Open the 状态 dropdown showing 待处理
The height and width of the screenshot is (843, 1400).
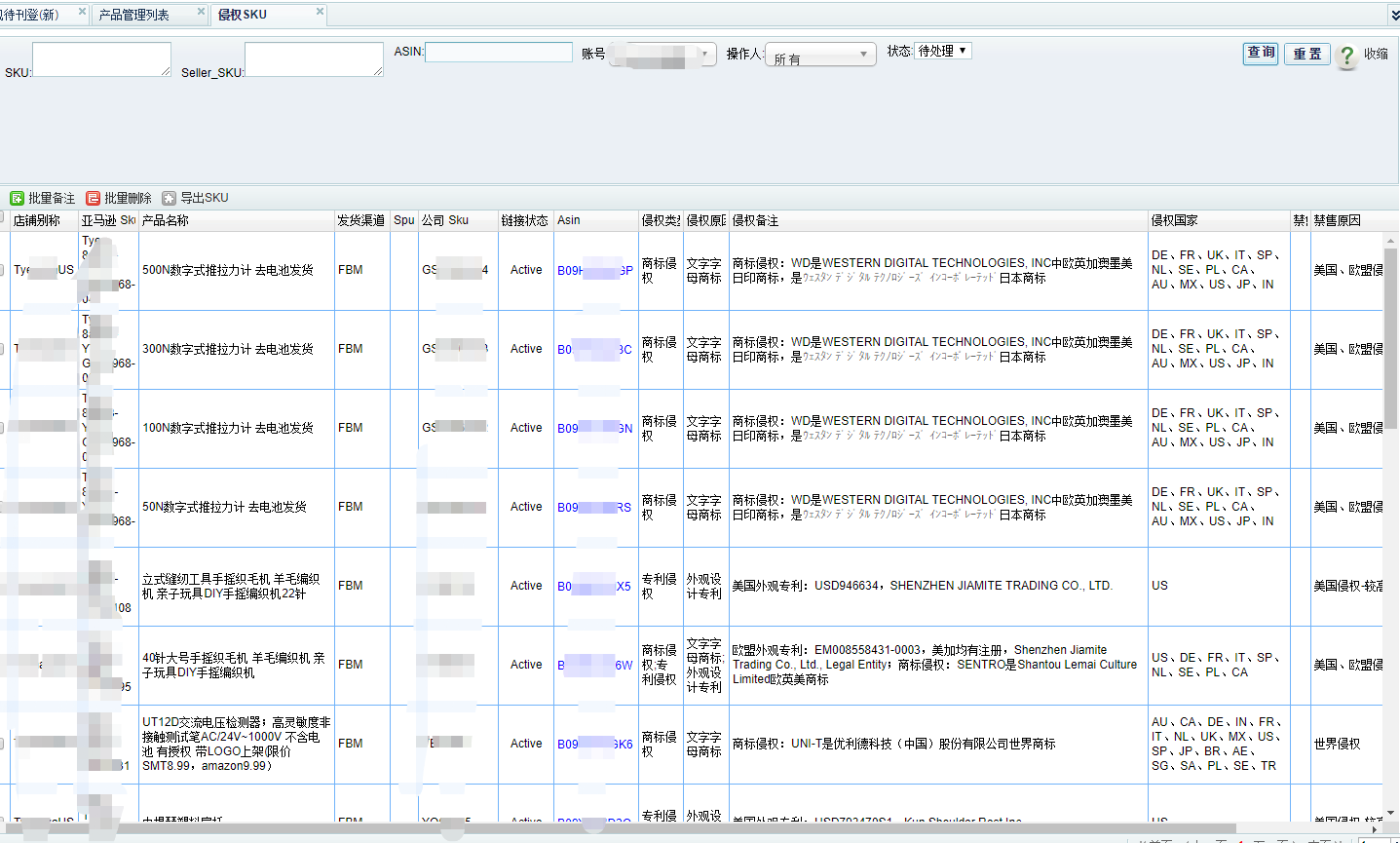pos(942,51)
